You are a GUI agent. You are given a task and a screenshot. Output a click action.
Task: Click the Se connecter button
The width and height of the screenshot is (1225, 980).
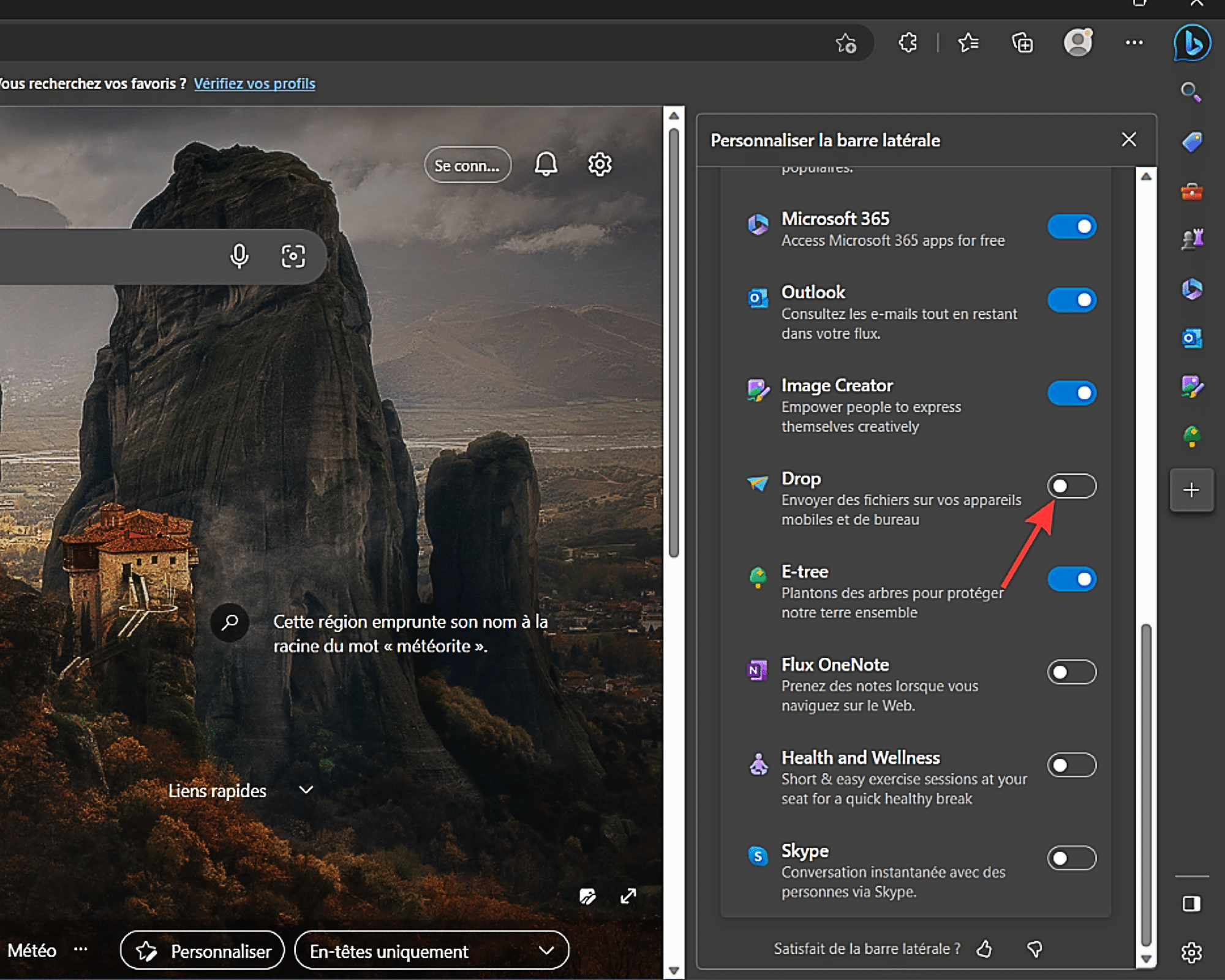(467, 165)
